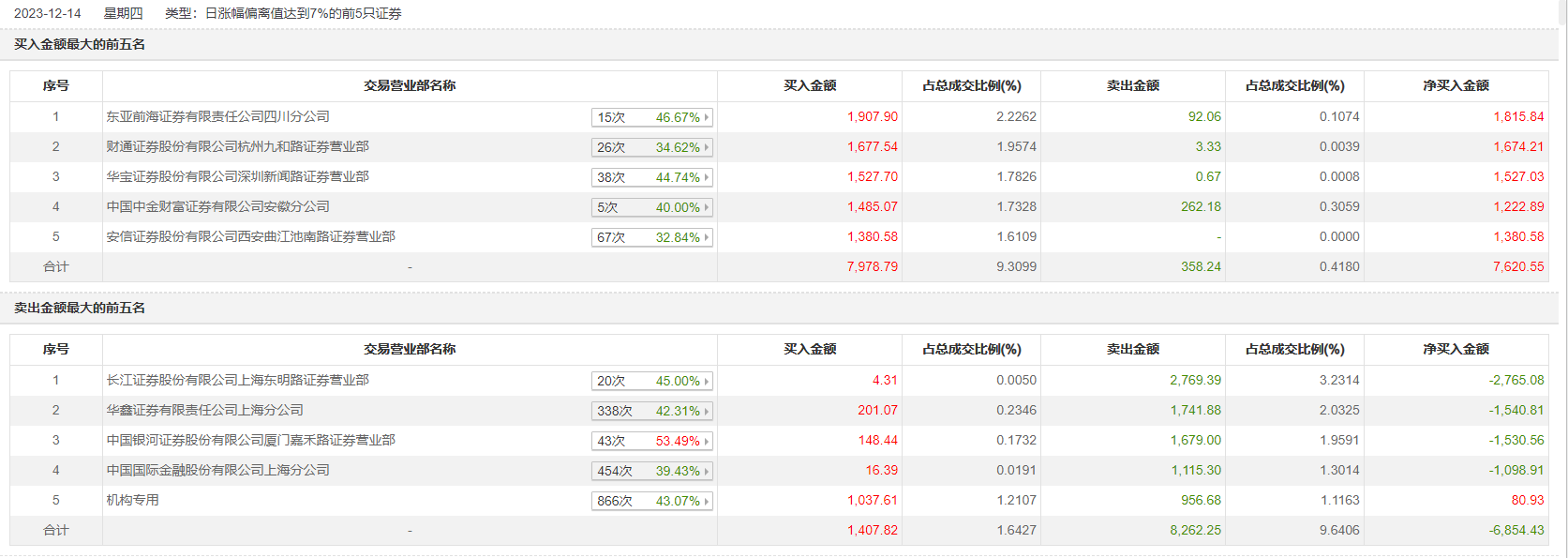Expand the 454次 39.43% stats box

pyautogui.click(x=652, y=471)
